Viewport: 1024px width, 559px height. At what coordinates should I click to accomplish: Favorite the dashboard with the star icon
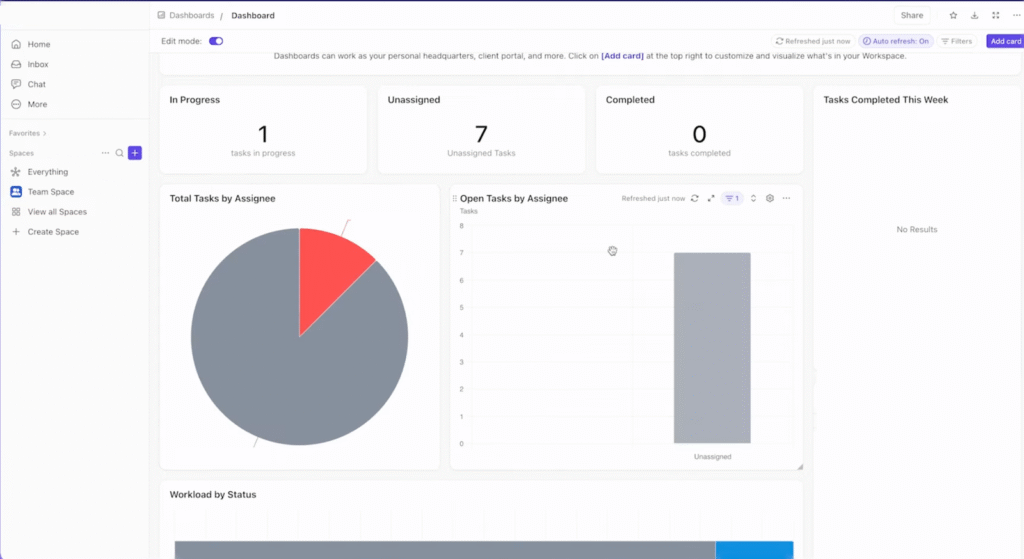953,16
